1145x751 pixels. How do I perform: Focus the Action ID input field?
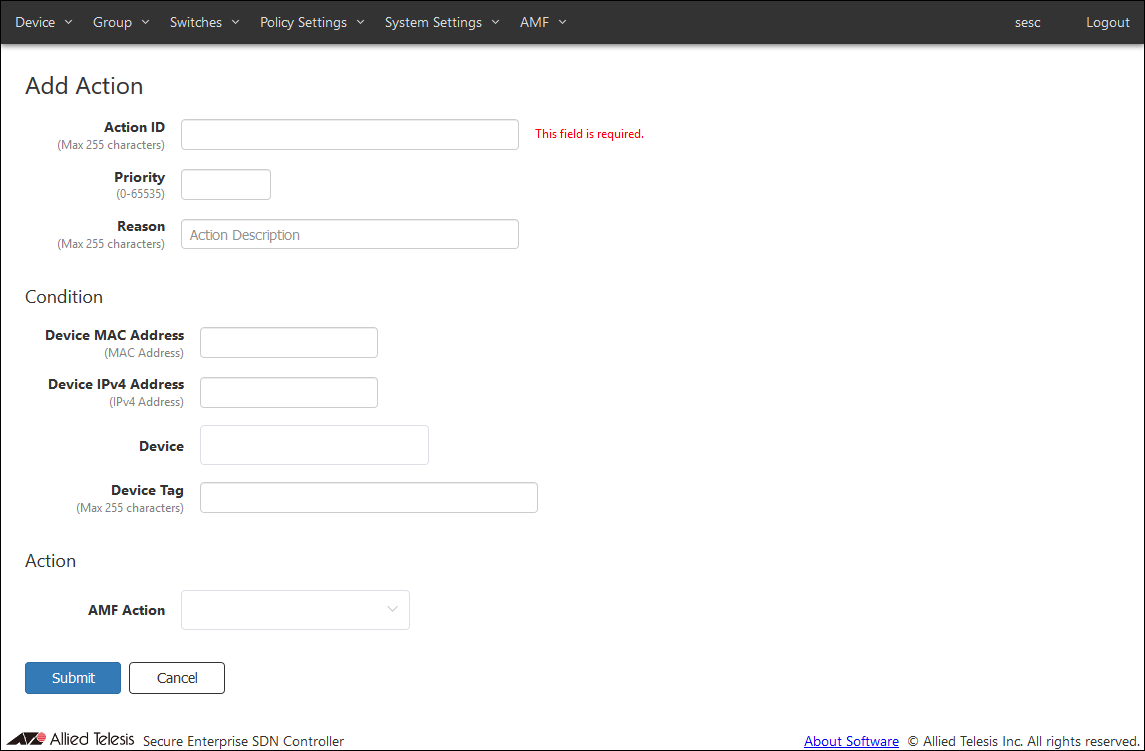click(x=350, y=134)
